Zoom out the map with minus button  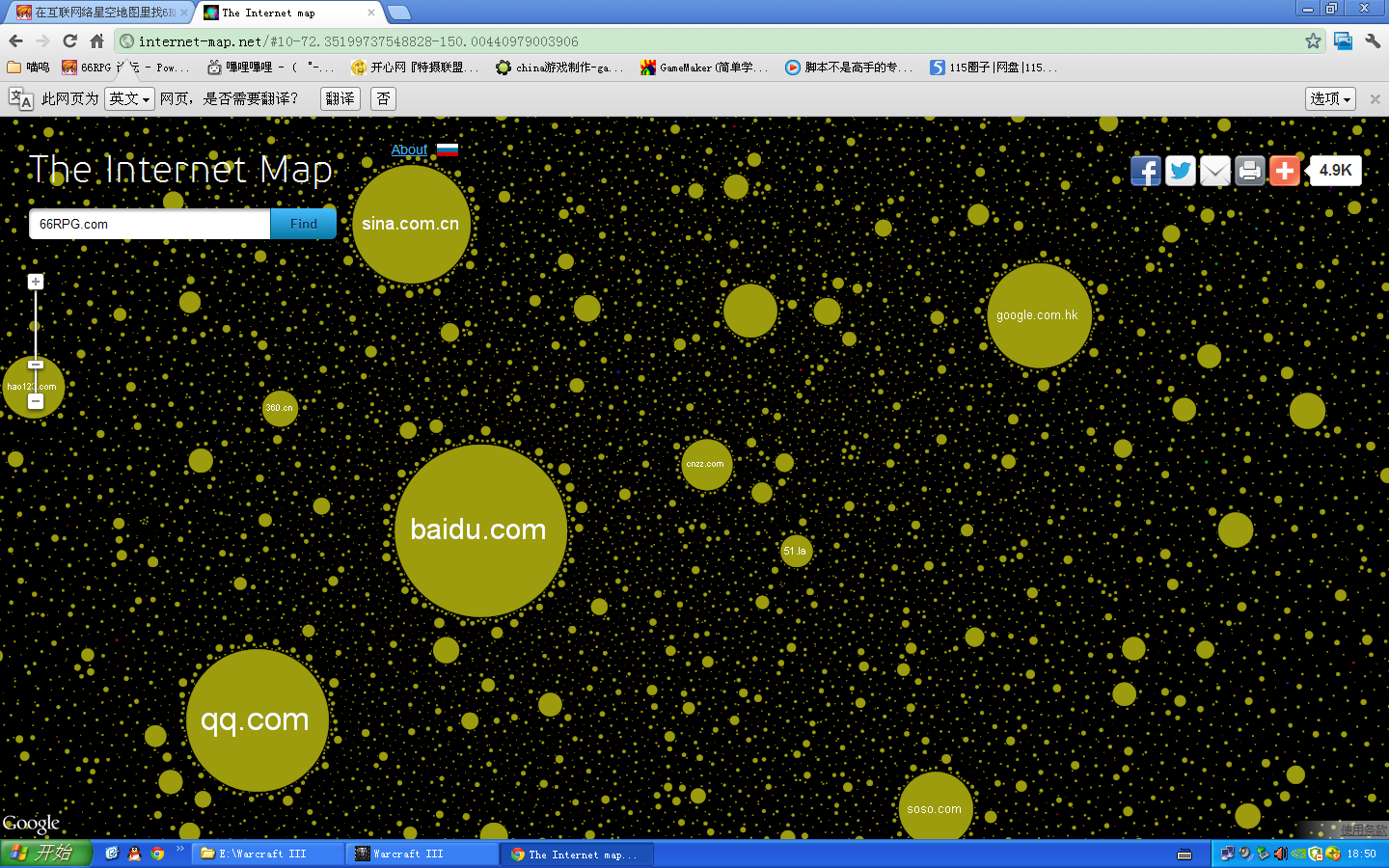36,401
